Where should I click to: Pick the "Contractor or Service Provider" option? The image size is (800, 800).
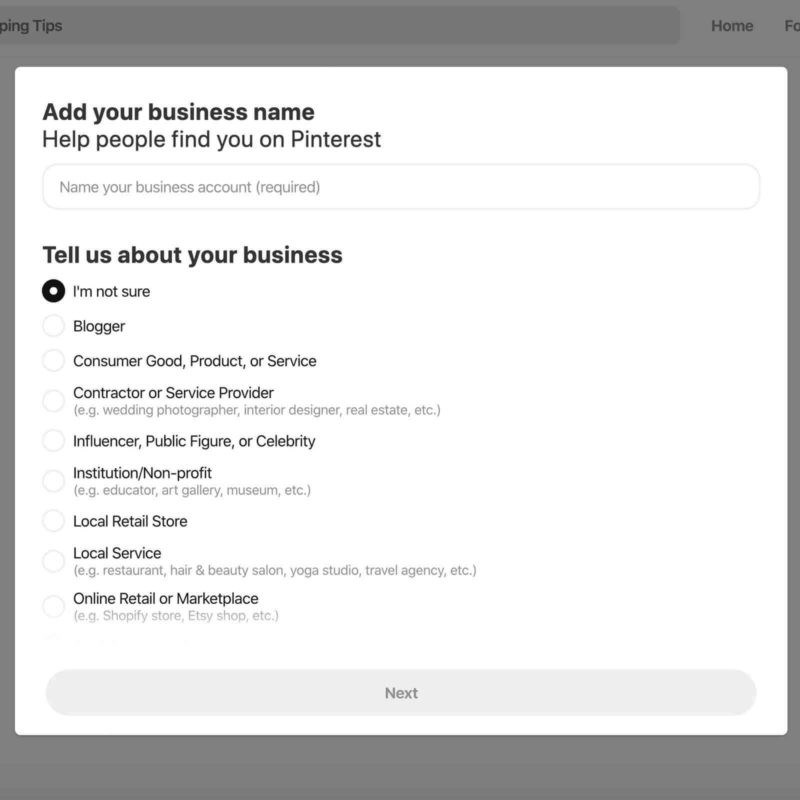point(55,400)
